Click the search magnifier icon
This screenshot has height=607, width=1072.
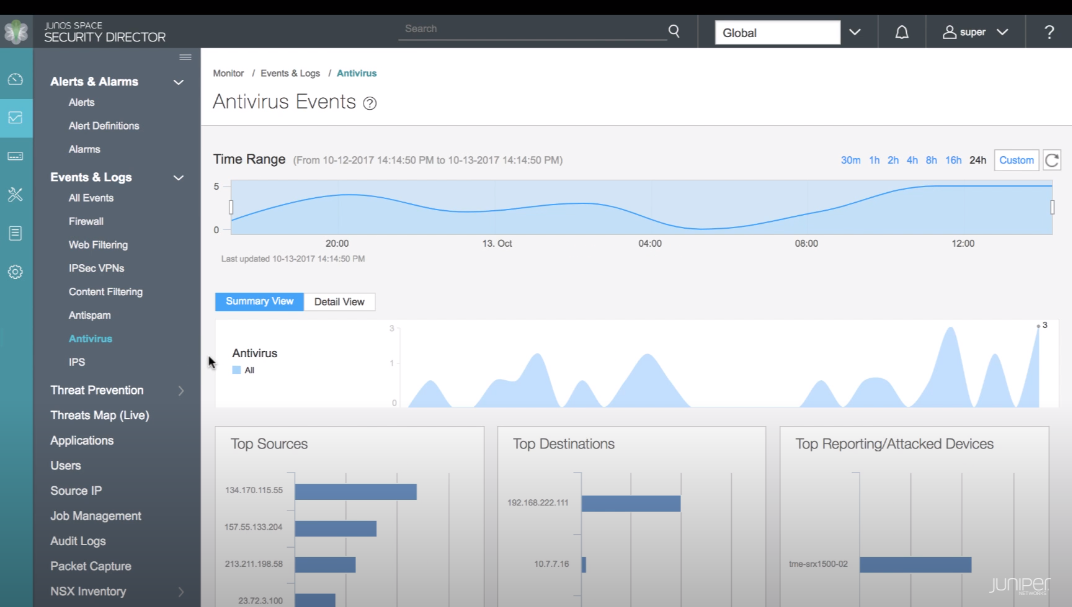674,31
